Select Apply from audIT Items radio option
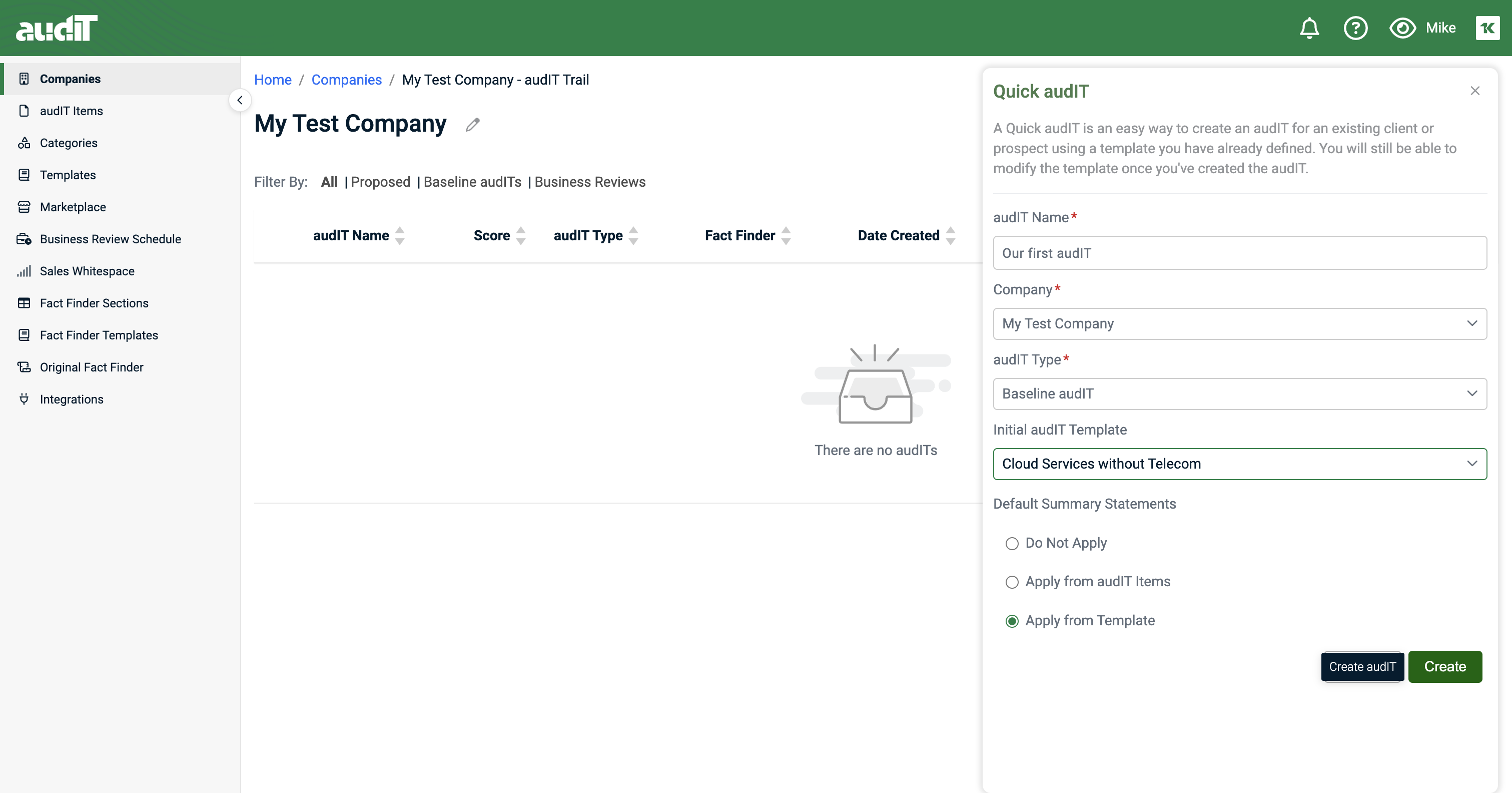 1012,582
